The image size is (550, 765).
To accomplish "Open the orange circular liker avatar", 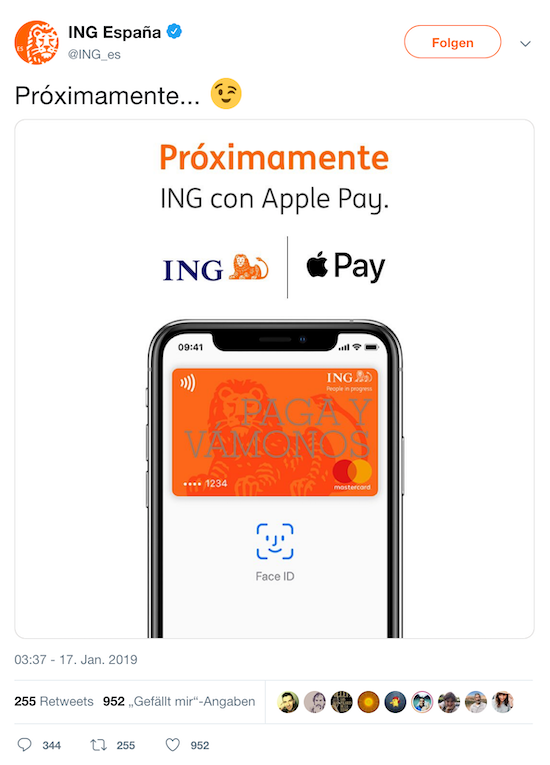I will click(368, 702).
